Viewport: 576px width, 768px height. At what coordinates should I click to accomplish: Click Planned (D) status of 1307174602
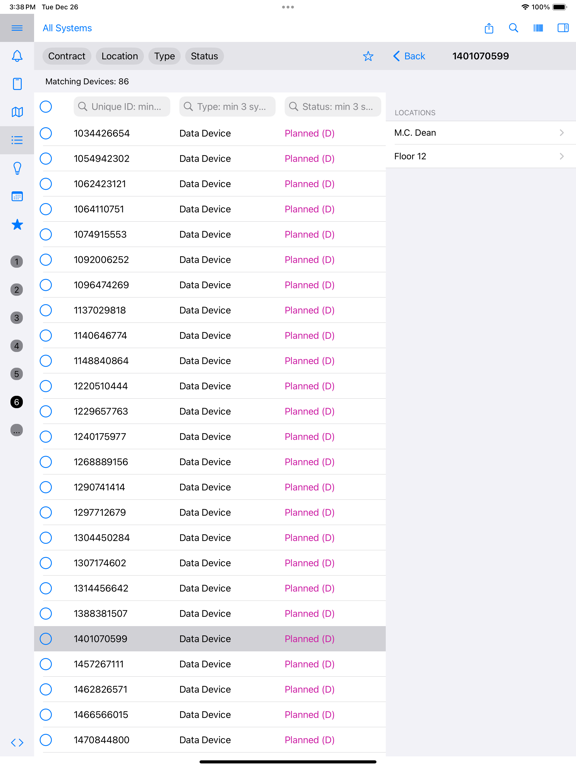click(x=310, y=563)
